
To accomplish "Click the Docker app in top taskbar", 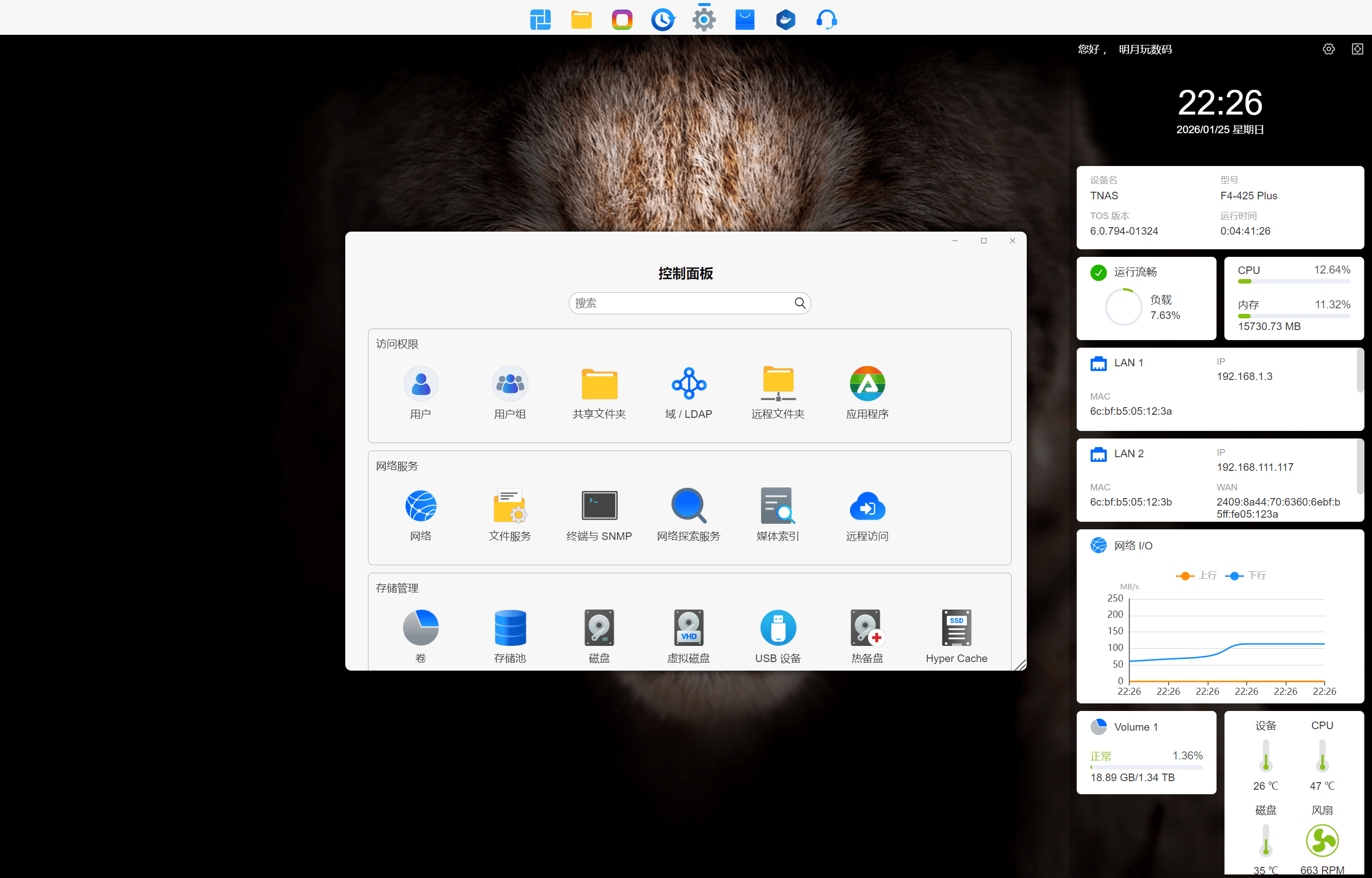I will tap(785, 20).
